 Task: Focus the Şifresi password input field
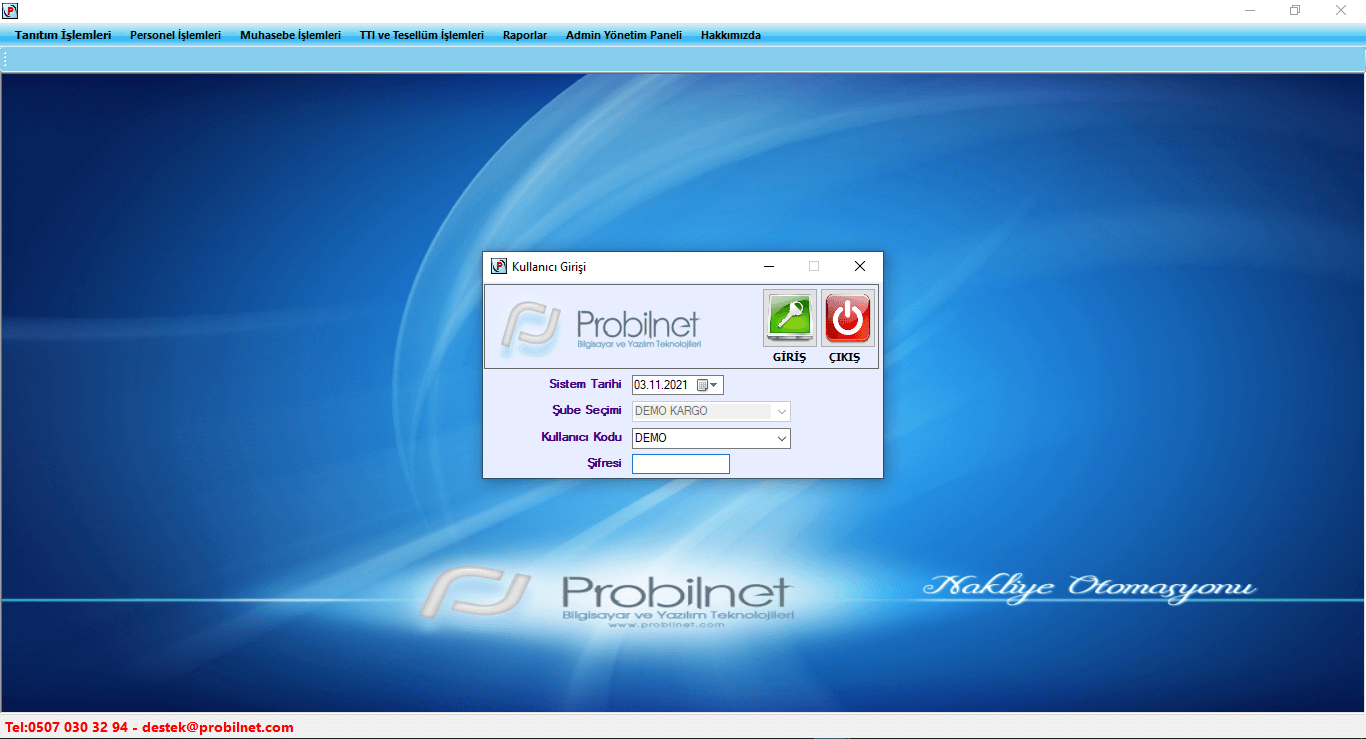click(x=680, y=464)
